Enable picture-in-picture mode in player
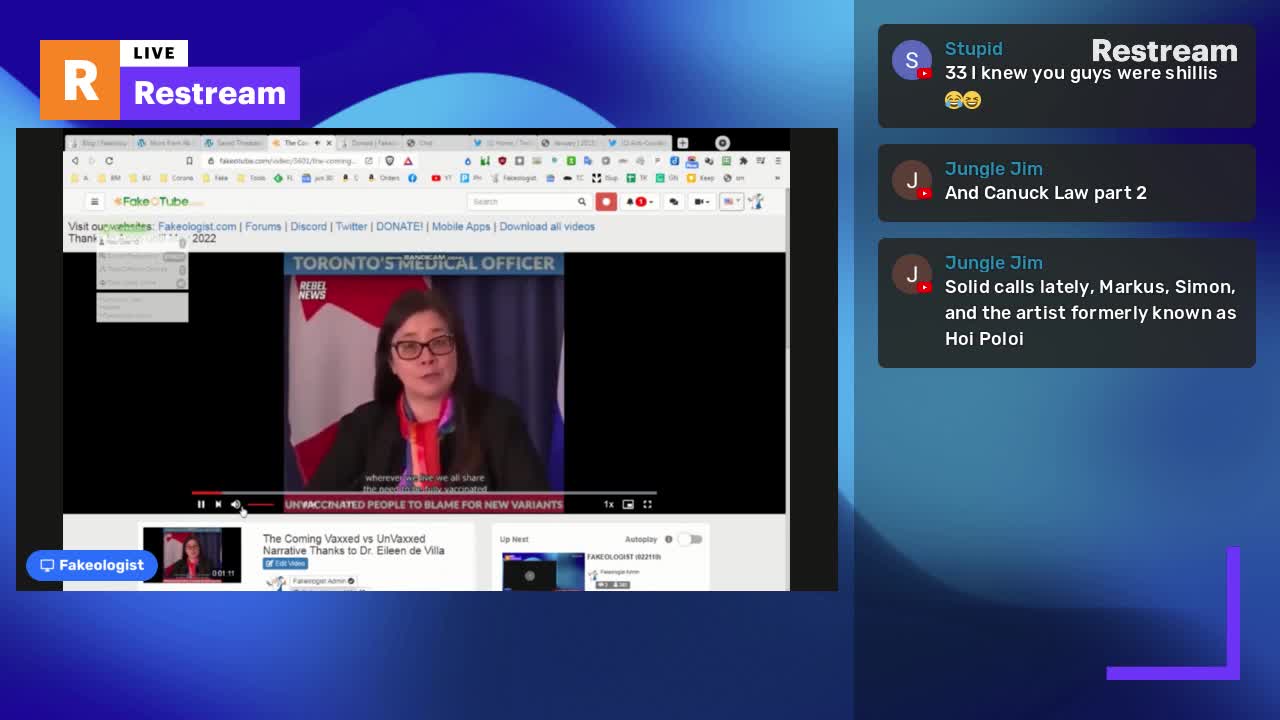The width and height of the screenshot is (1280, 720). click(x=628, y=504)
